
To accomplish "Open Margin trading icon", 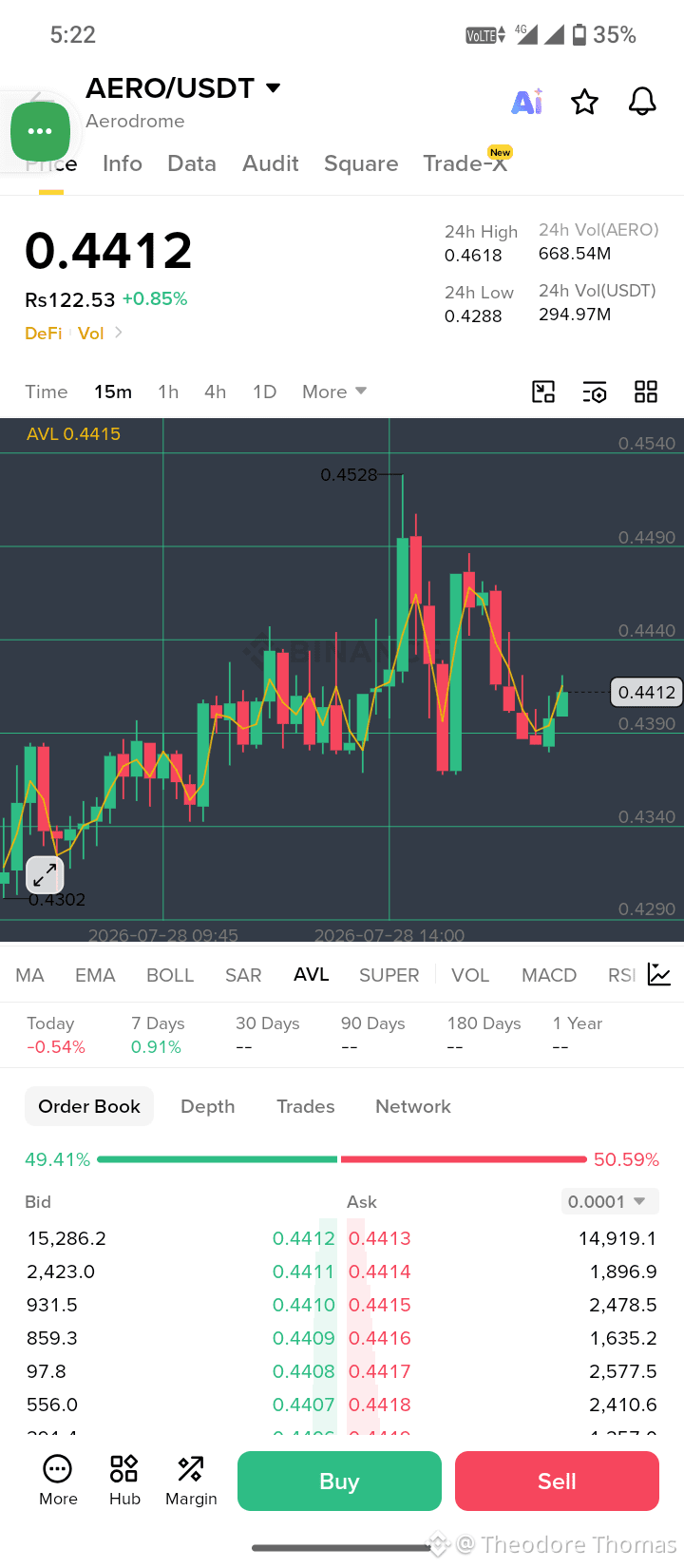I will click(x=191, y=1481).
